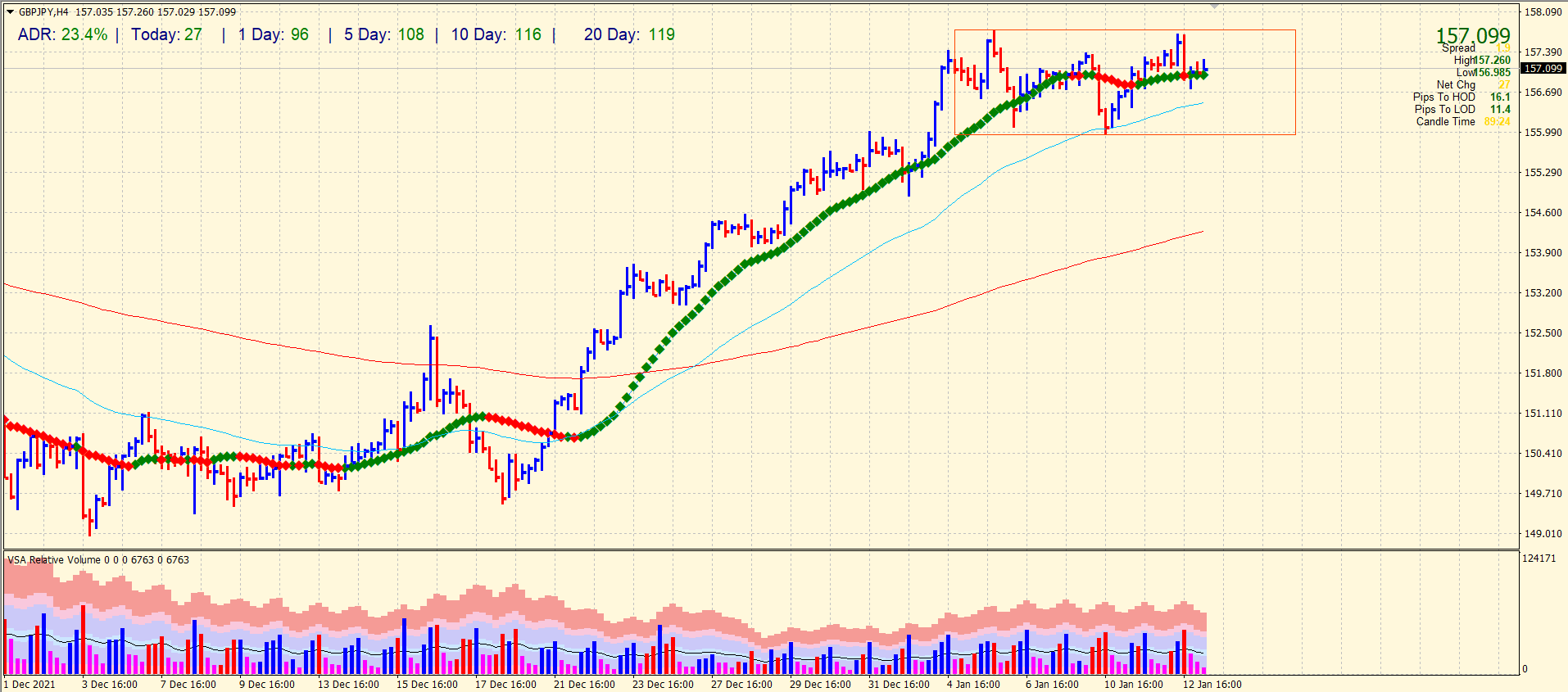This screenshot has width=1568, height=692.
Task: Click the Pips To HOD 16.1 readout
Action: click(x=1462, y=97)
